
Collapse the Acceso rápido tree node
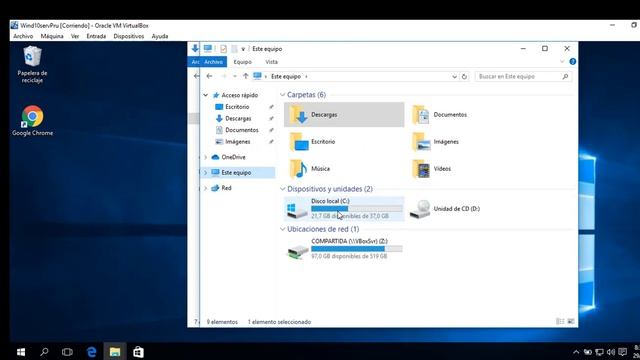pyautogui.click(x=206, y=95)
